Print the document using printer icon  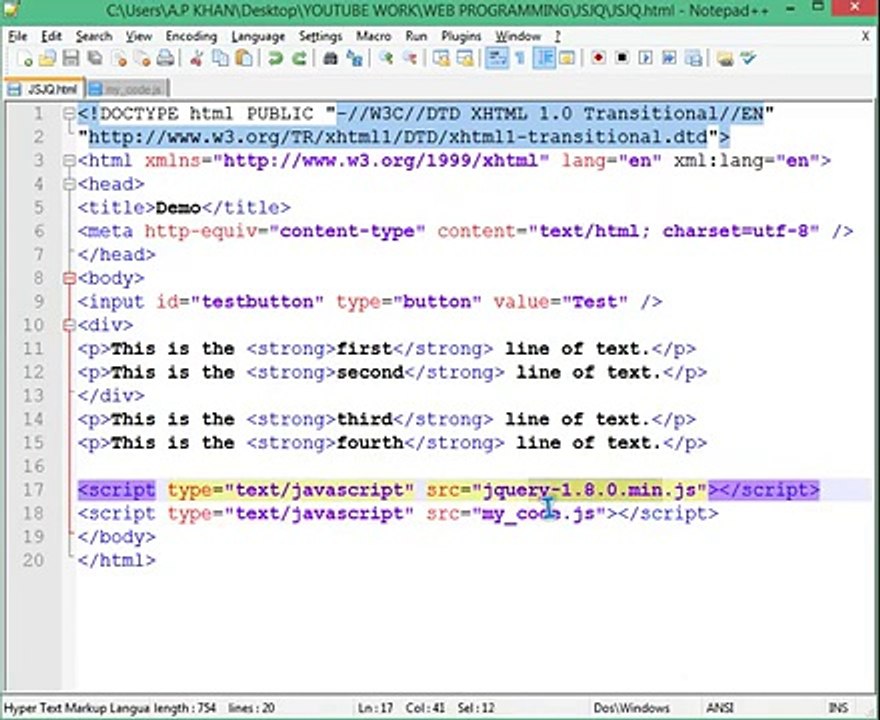166,58
